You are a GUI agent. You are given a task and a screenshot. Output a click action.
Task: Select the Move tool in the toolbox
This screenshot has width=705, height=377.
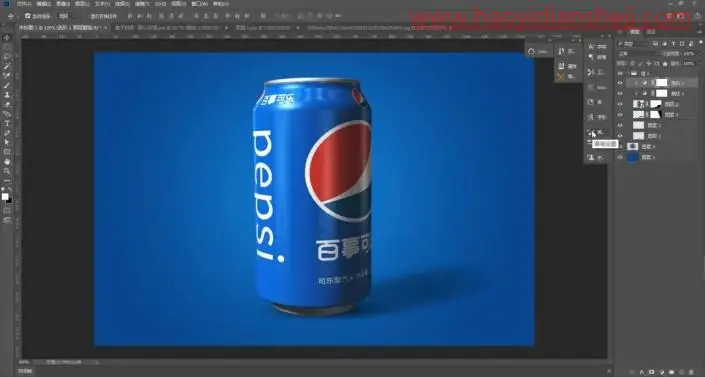[7, 38]
